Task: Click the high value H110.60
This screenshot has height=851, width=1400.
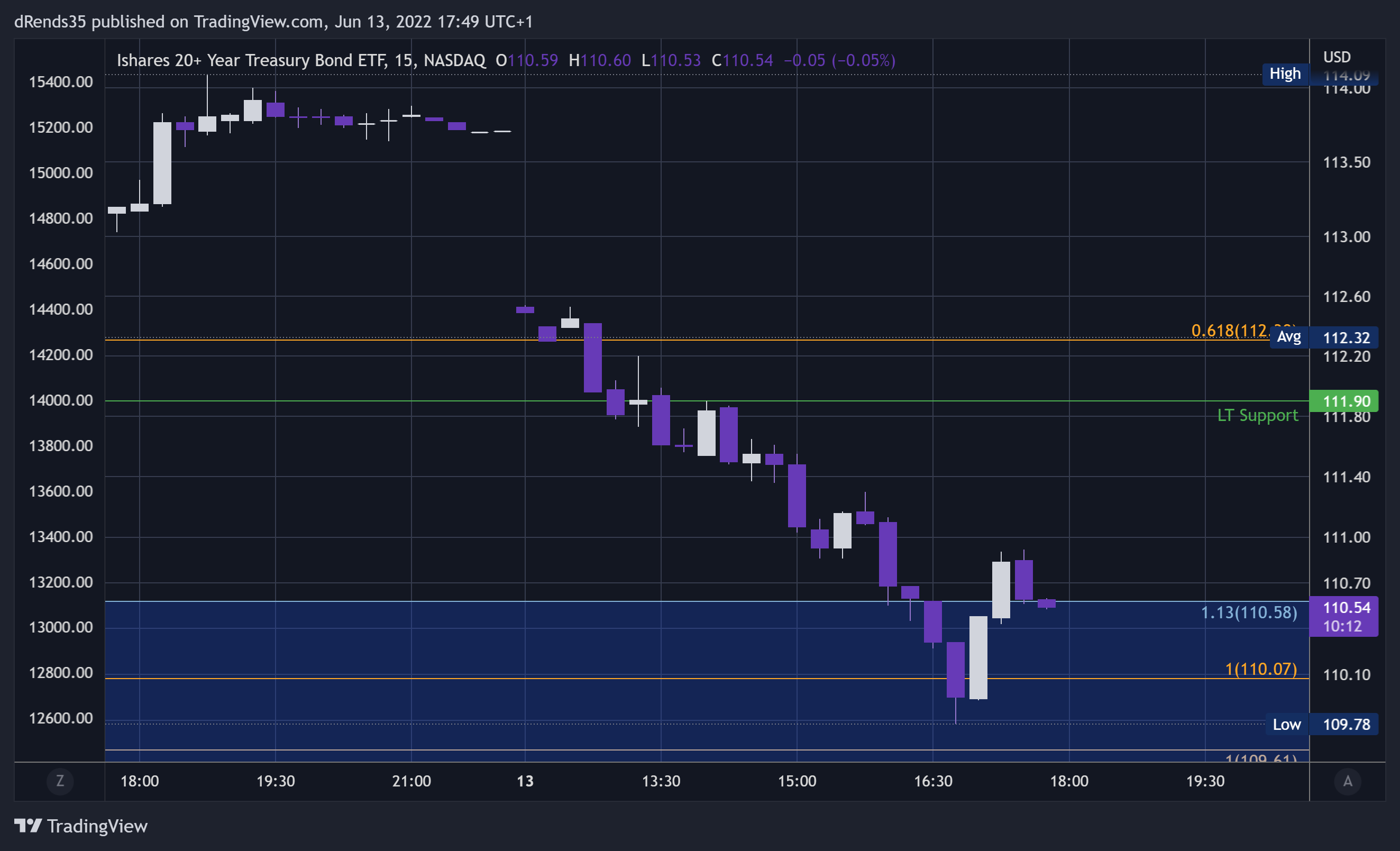Action: (599, 60)
